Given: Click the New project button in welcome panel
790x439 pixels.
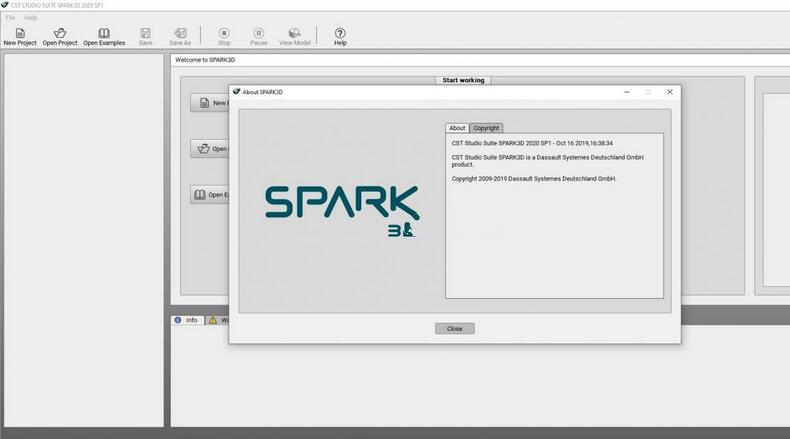Looking at the screenshot, I should coord(210,103).
